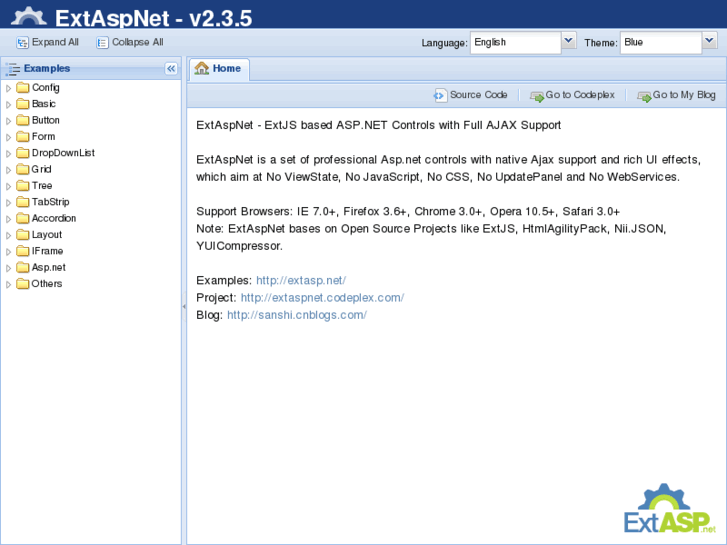Select the Accordion tree item label
Viewport: 727px width, 545px height.
54,218
